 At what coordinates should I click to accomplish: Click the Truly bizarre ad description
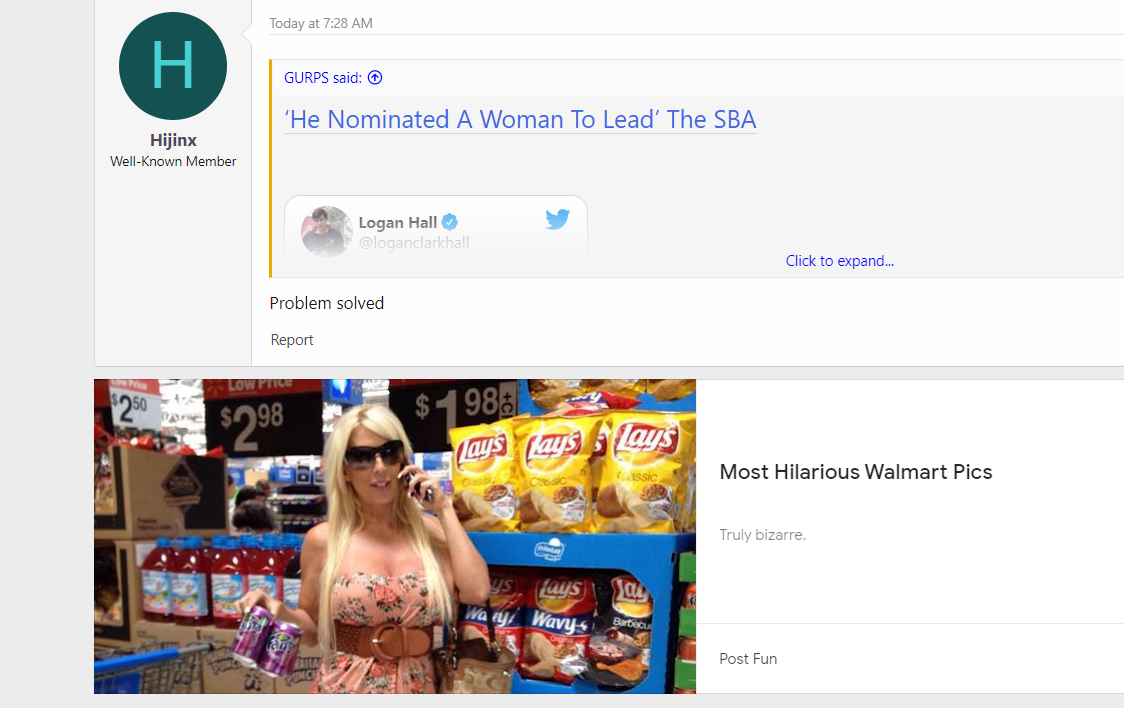762,535
